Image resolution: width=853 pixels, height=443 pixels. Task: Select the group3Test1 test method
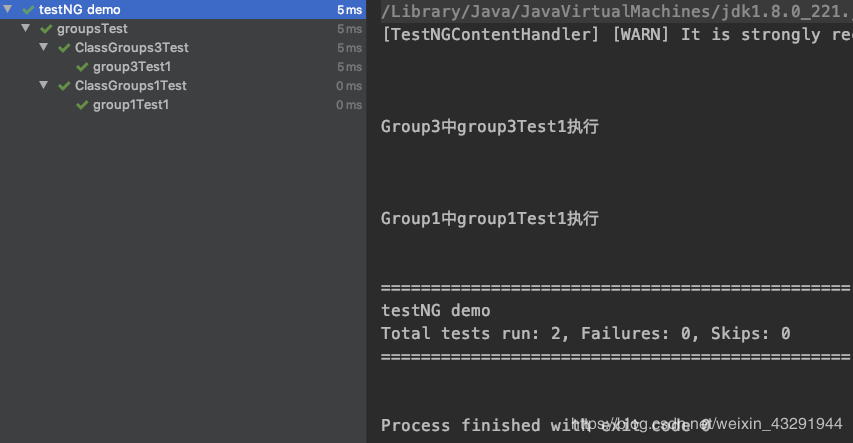coord(132,67)
